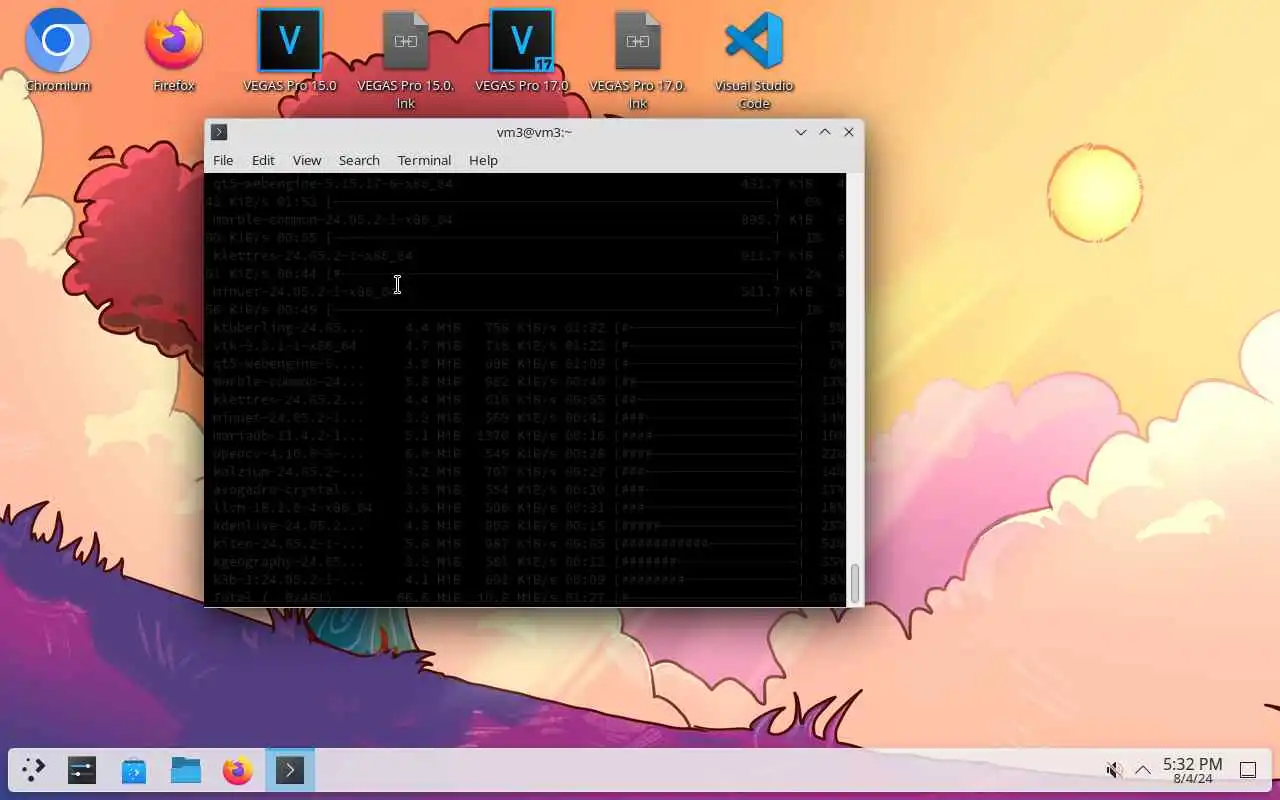This screenshot has height=800, width=1280.
Task: Open the View menu in terminal
Action: click(x=307, y=160)
